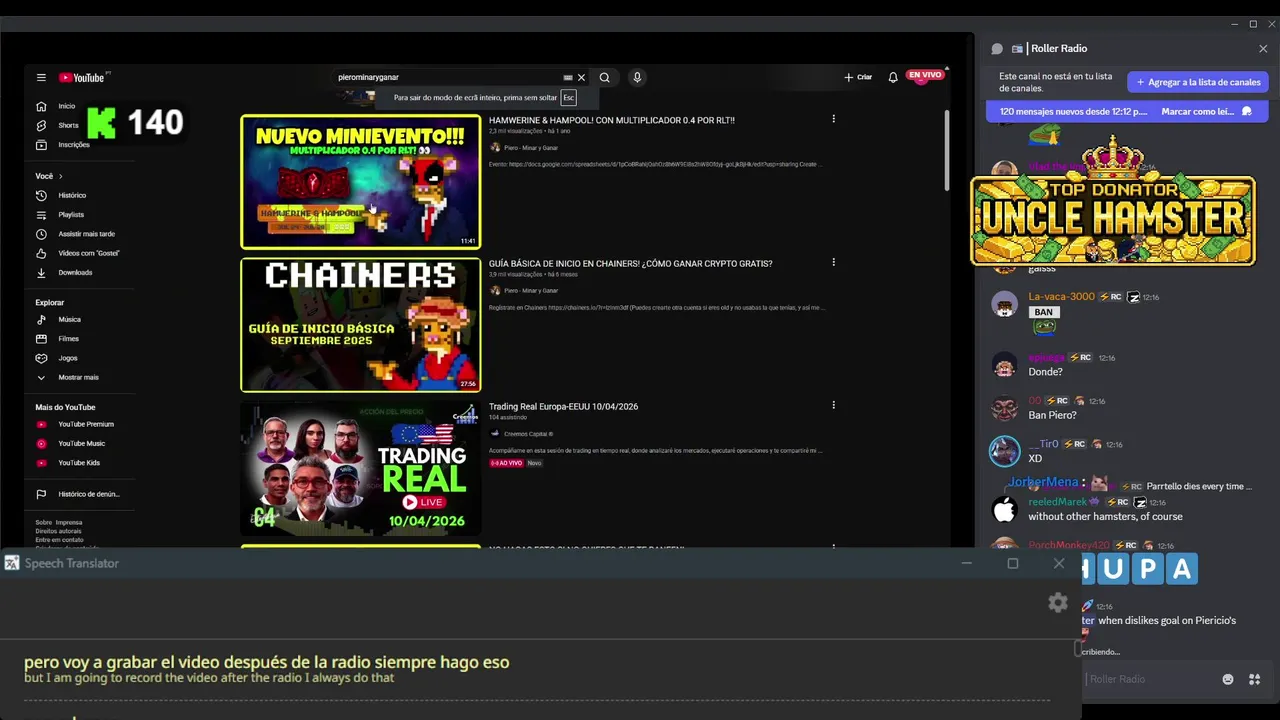Jump to 120 mensajes nuevos banner
Image resolution: width=1280 pixels, height=720 pixels.
tap(1073, 112)
